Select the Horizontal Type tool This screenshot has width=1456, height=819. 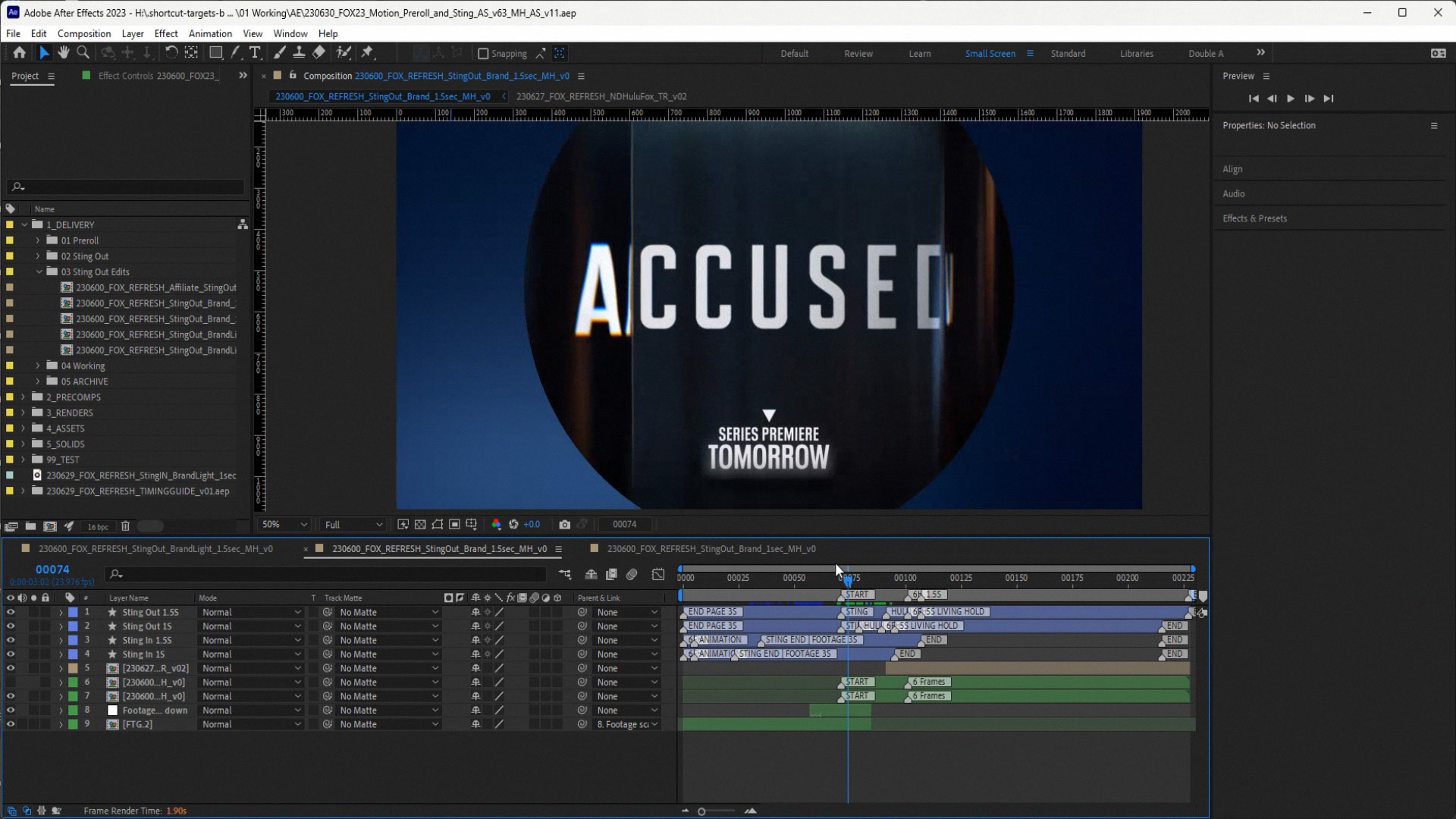tap(255, 52)
